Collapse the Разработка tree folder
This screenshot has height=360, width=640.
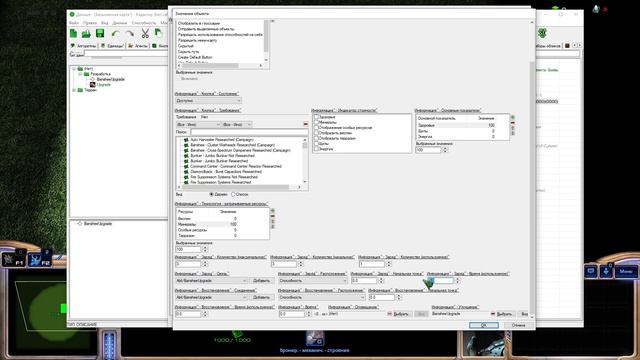click(x=80, y=74)
